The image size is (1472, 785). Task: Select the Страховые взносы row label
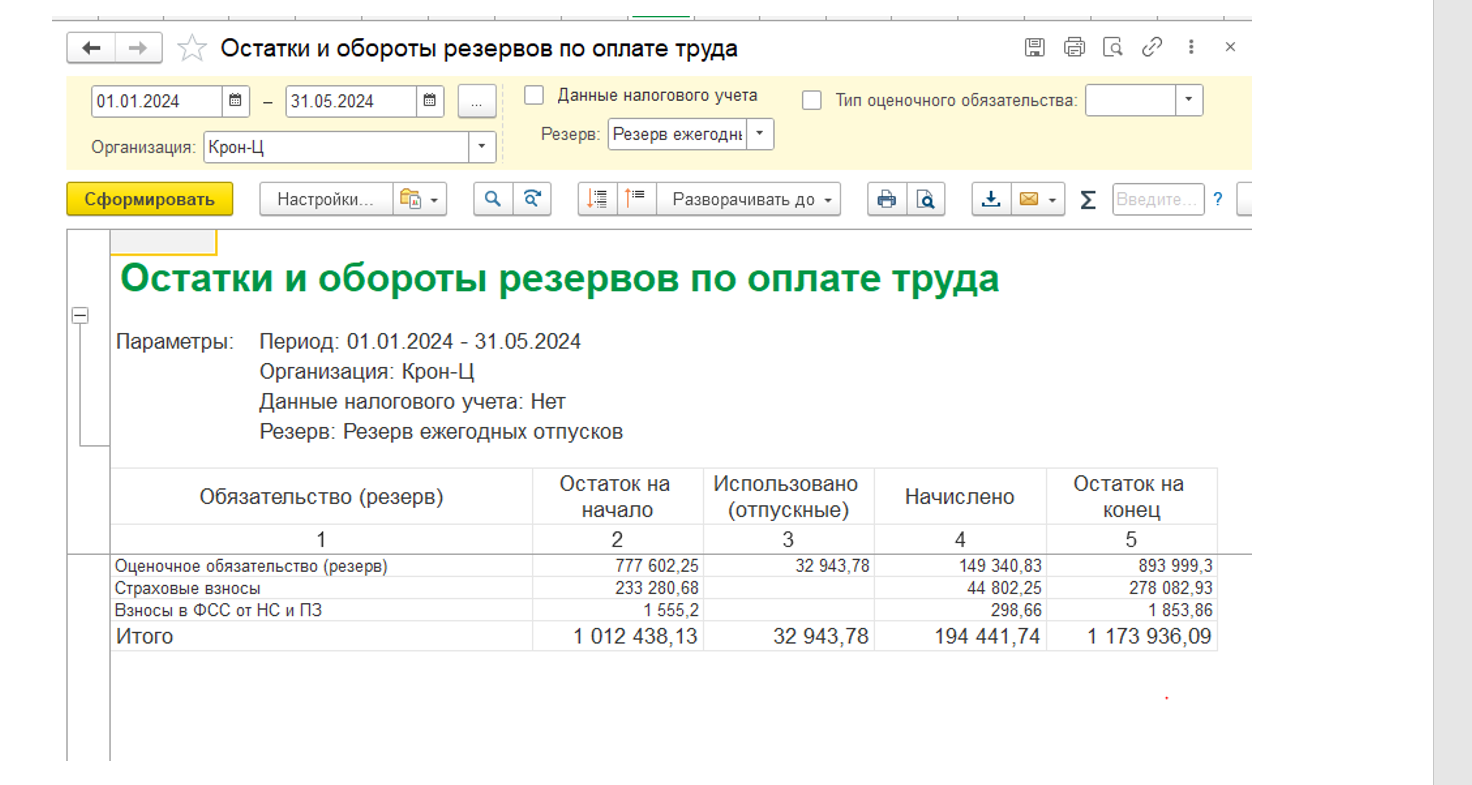point(188,588)
